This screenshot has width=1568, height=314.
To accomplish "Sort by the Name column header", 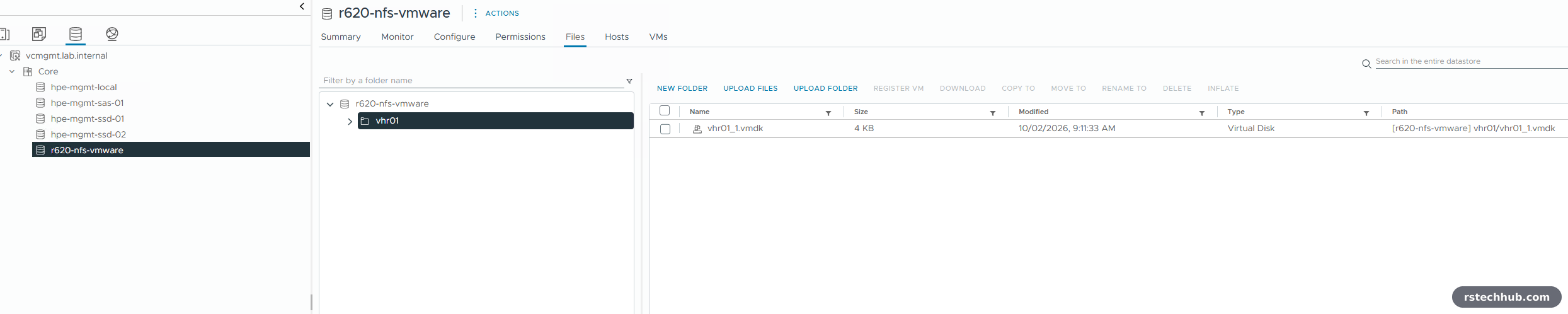I will coord(699,112).
